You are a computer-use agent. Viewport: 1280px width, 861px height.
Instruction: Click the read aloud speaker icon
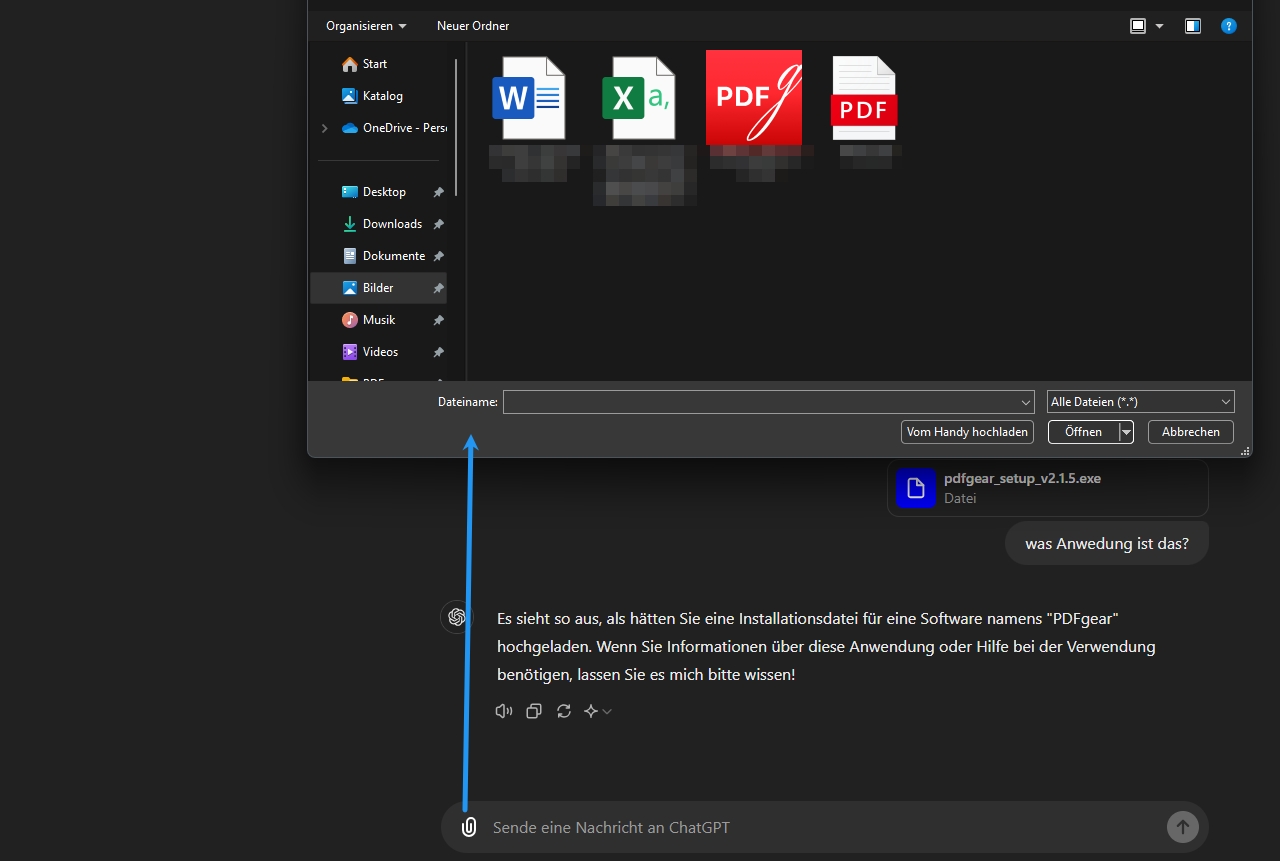(503, 711)
